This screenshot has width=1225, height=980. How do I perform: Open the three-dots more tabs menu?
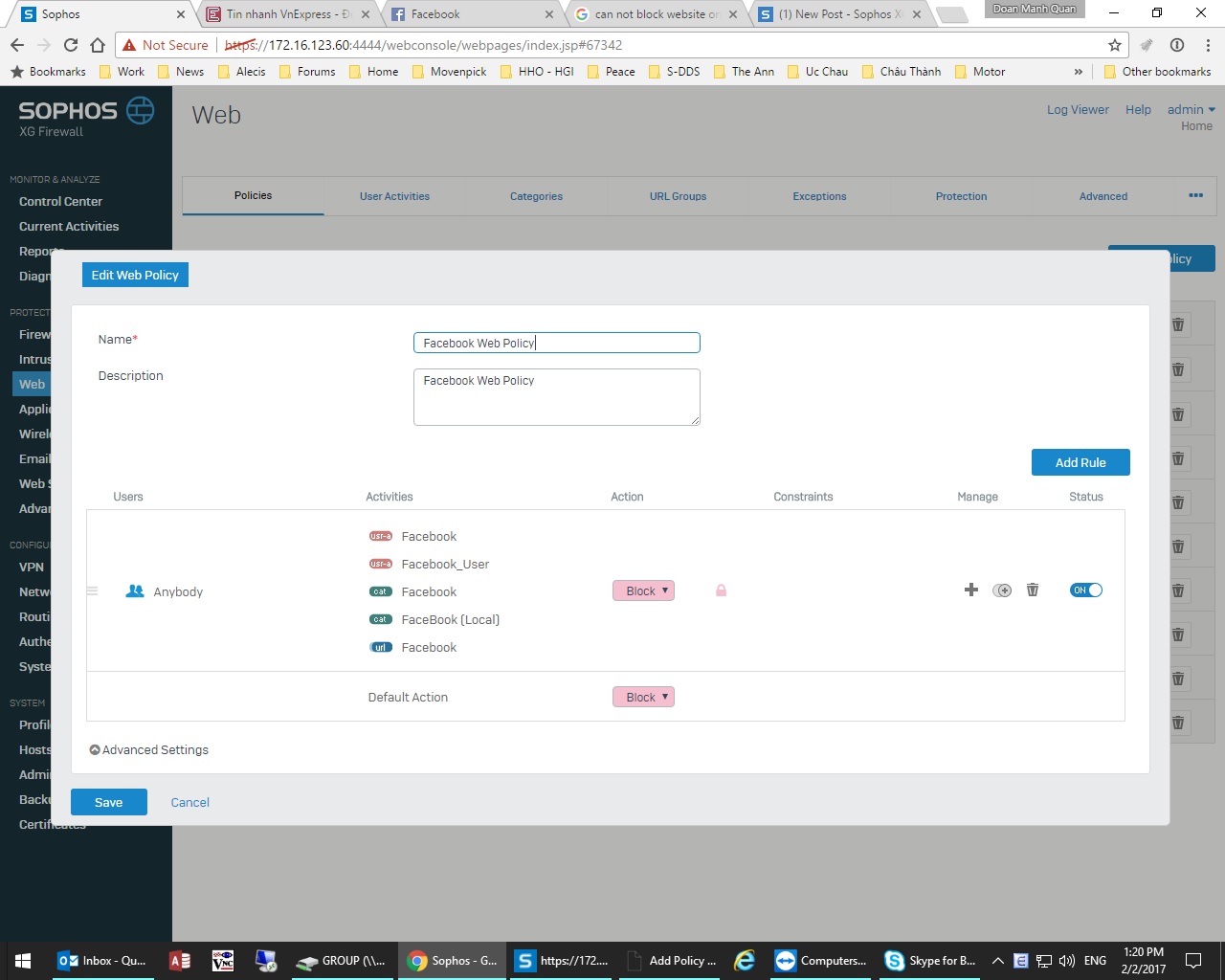pyautogui.click(x=1195, y=195)
